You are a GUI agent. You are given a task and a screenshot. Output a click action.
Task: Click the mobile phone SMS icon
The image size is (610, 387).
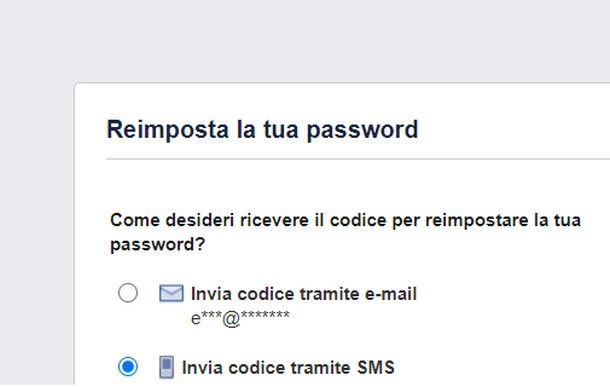click(167, 367)
